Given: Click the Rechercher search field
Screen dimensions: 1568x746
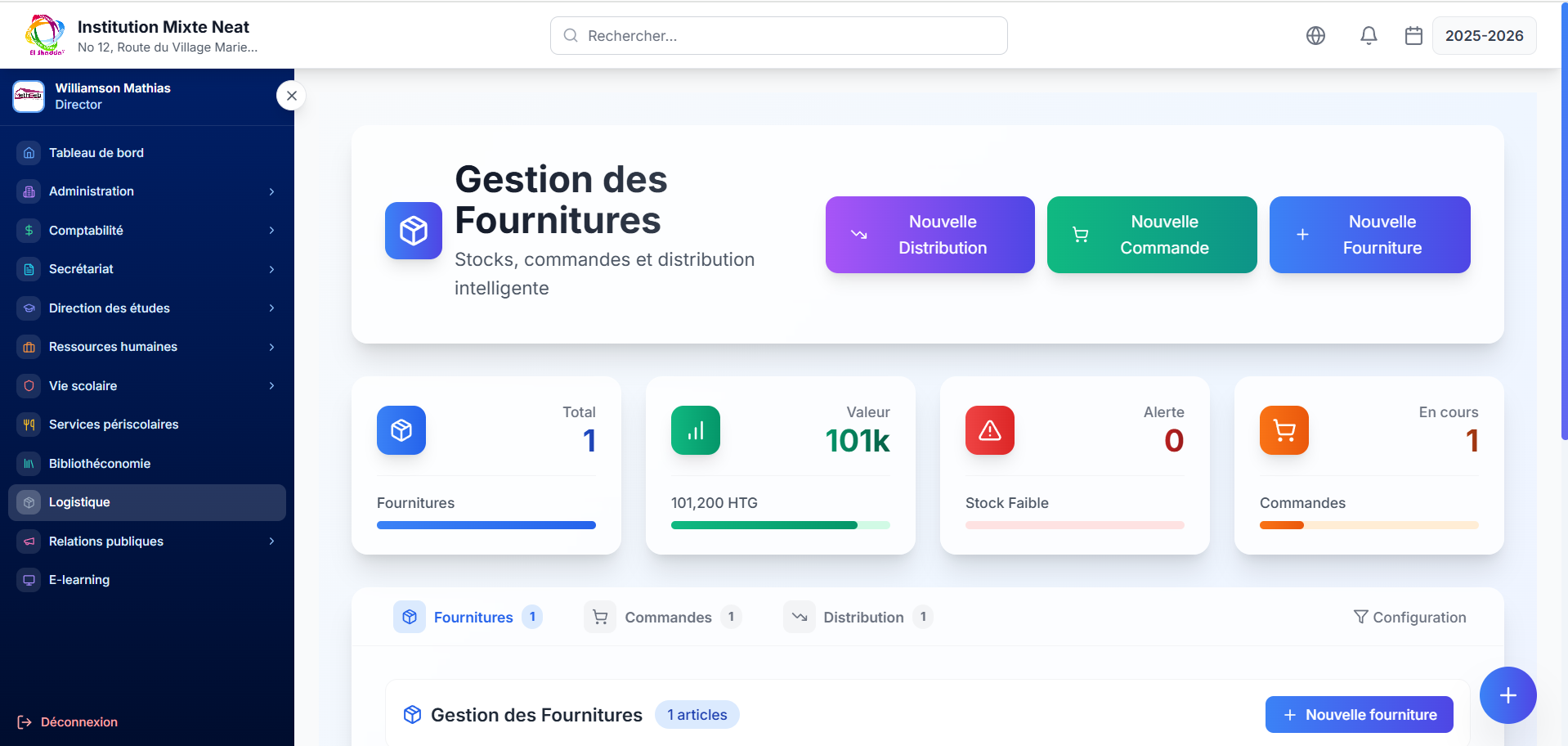Looking at the screenshot, I should (778, 35).
